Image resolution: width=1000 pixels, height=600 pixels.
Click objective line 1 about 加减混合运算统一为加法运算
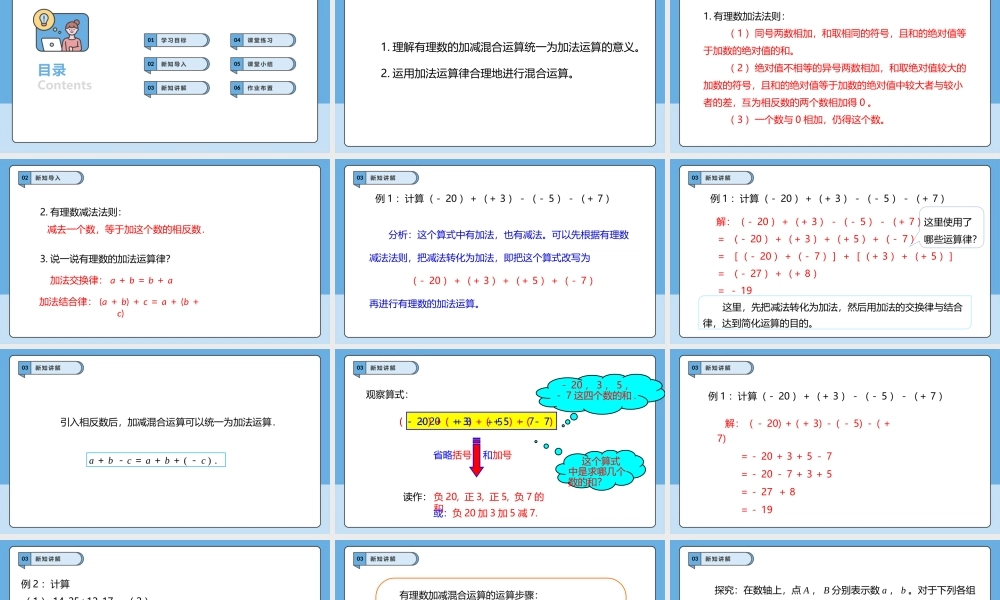tap(511, 47)
